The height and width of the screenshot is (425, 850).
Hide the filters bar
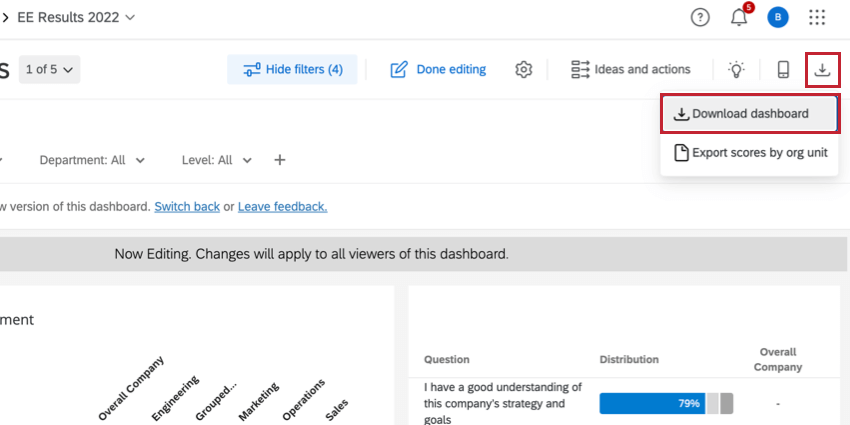(292, 69)
